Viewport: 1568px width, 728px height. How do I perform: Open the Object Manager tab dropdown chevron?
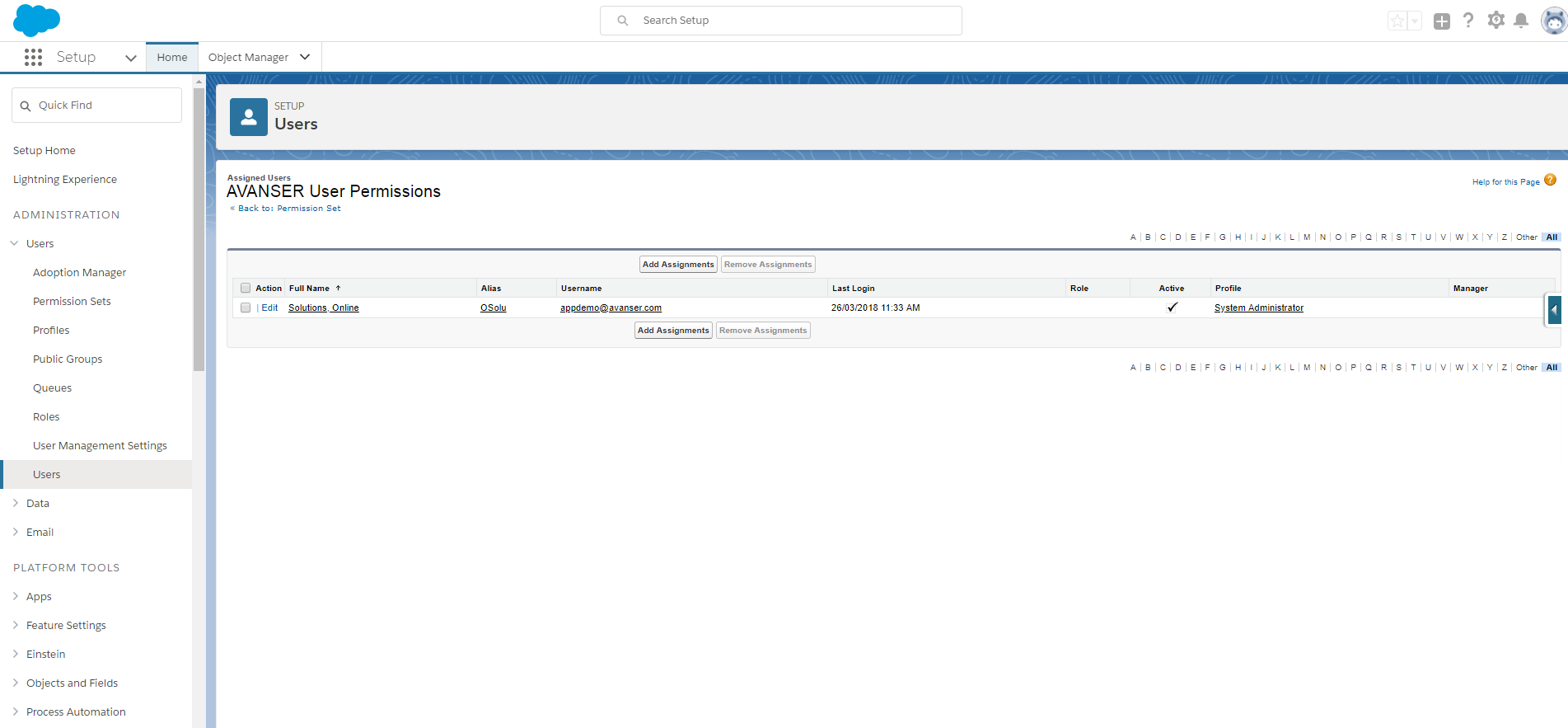pos(305,57)
